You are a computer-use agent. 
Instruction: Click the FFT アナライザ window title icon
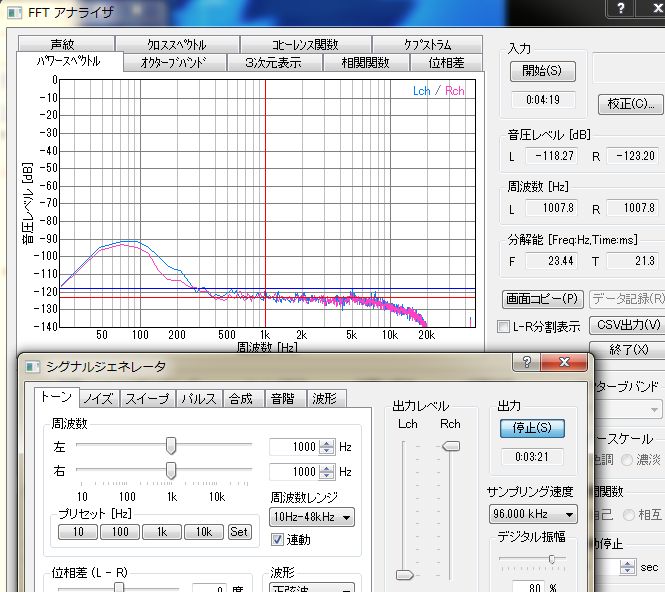coord(14,12)
